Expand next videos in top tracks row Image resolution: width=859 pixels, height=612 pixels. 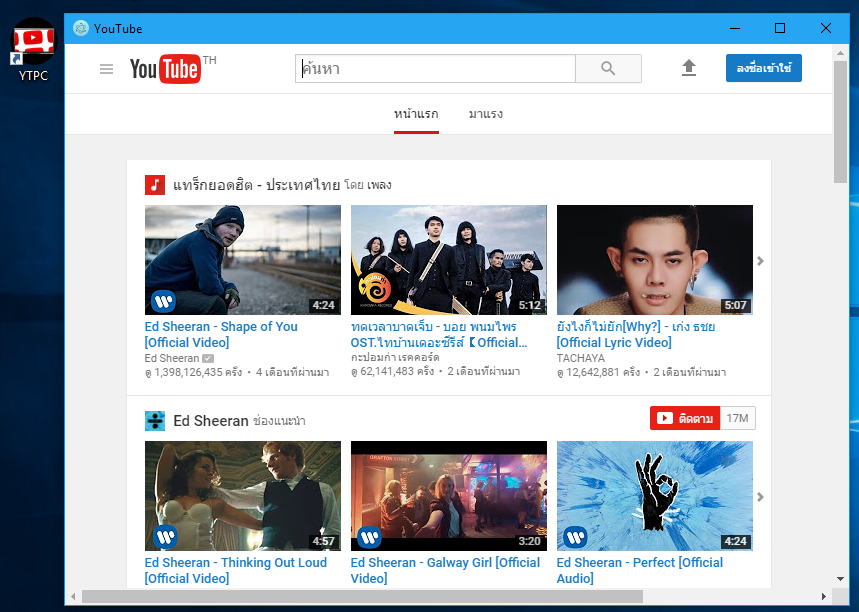click(x=760, y=261)
